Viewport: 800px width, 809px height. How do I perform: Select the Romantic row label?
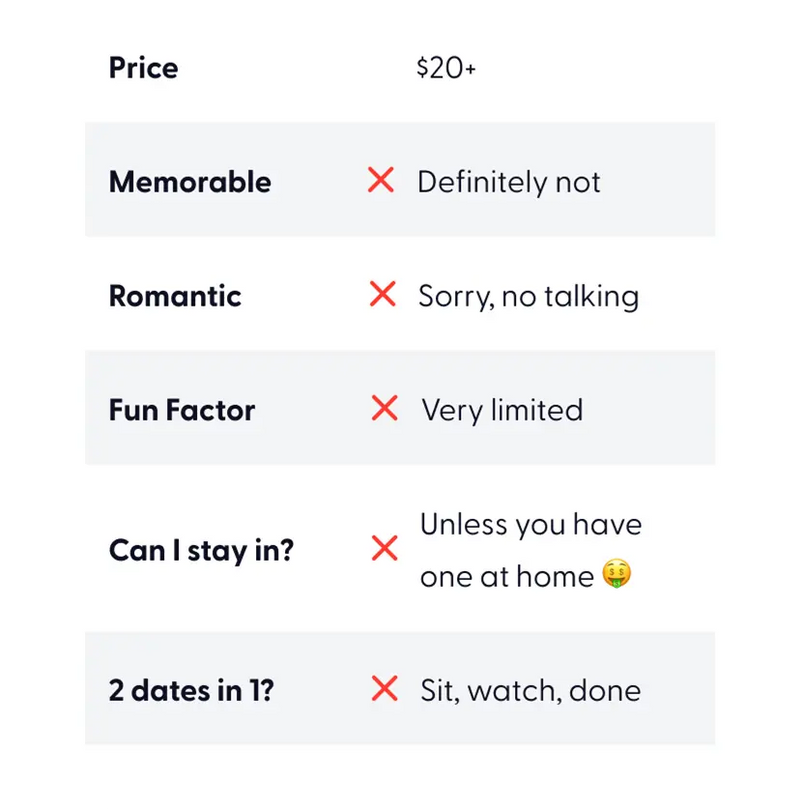pyautogui.click(x=175, y=296)
